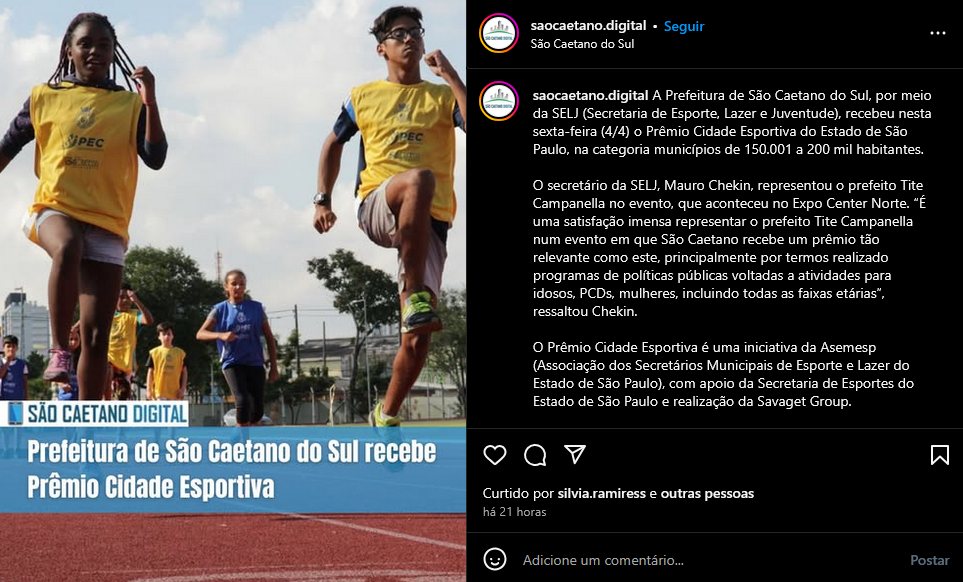This screenshot has width=963, height=582.
Task: View the outras pessoas likes list
Action: coord(707,493)
